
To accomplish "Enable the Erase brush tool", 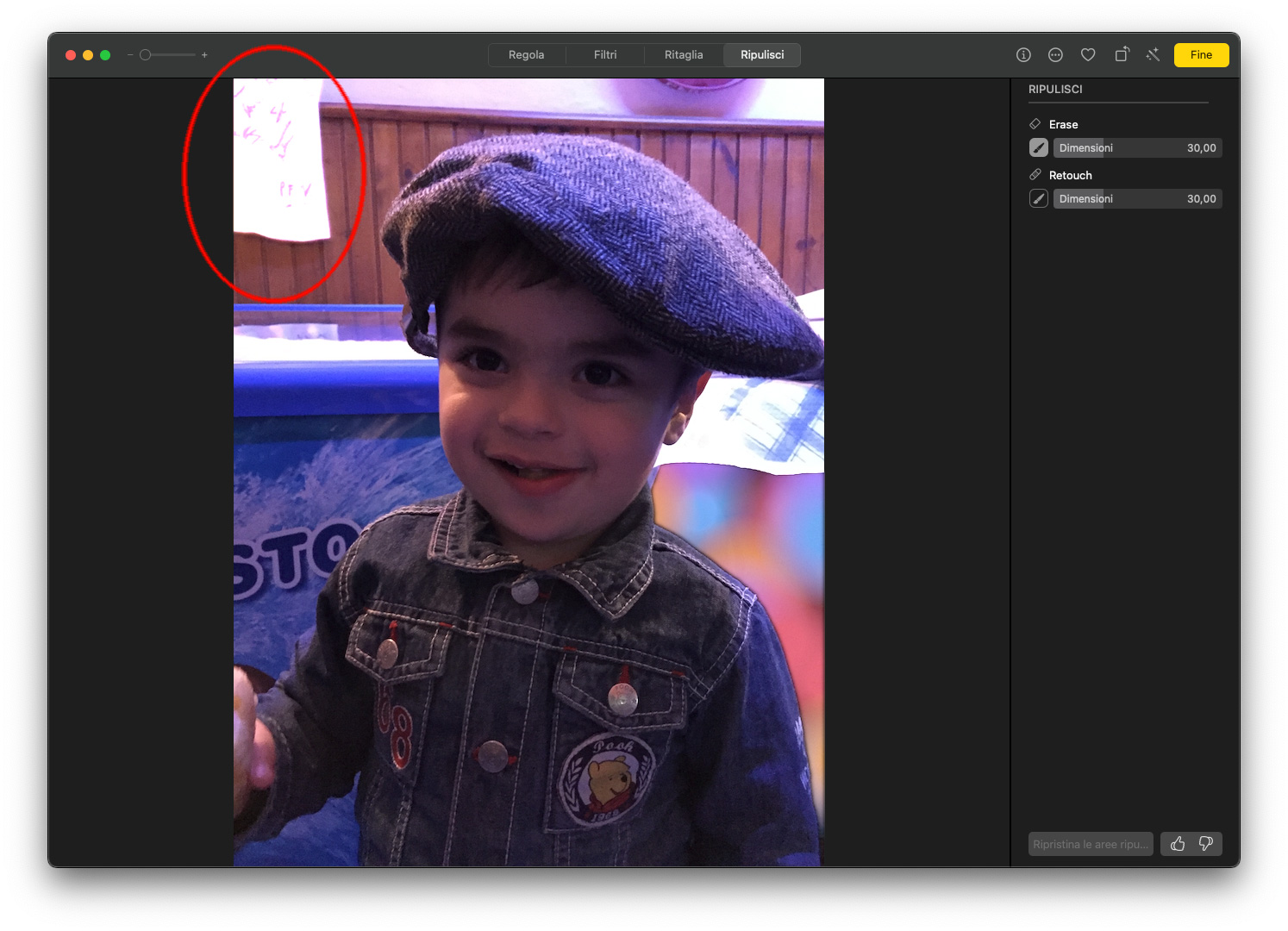I will click(1039, 148).
